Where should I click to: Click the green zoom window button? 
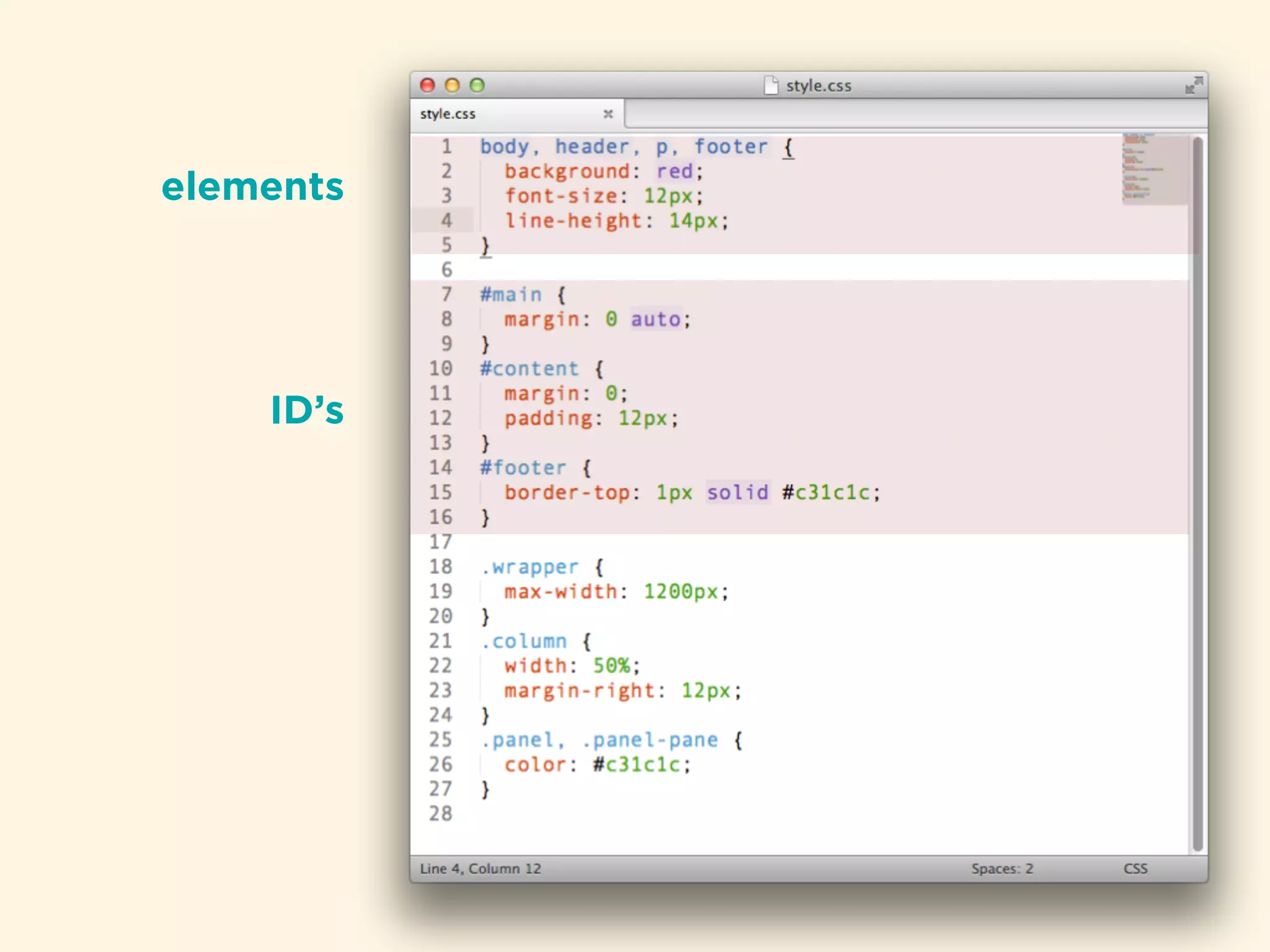click(477, 86)
